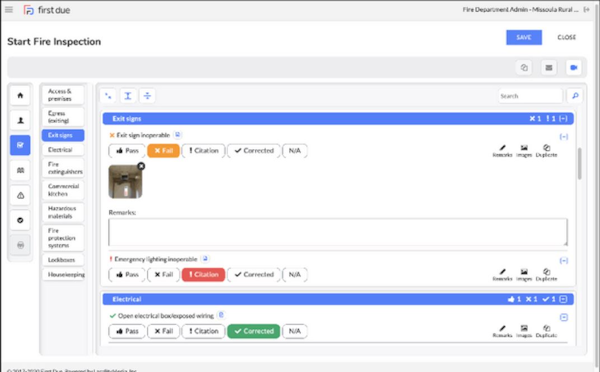Viewport: 600px width, 372px height.
Task: Select Exit signs in section list
Action: pyautogui.click(x=63, y=135)
